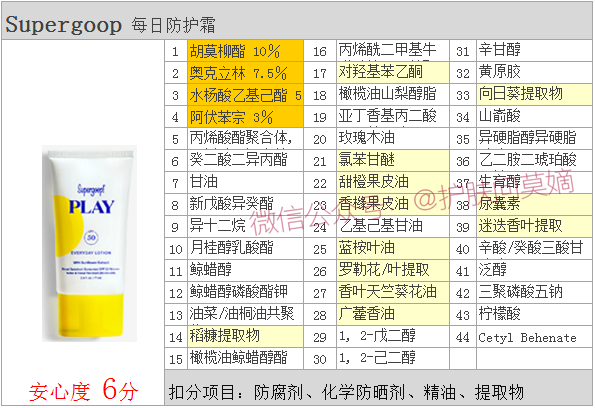The height and width of the screenshot is (408, 595).
Task: Click the cell 1,2-己二醇
Action: click(393, 359)
